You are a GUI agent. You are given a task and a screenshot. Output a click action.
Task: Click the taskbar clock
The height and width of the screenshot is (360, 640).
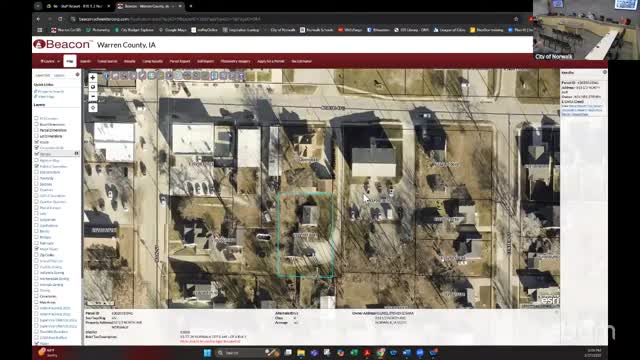(x=594, y=353)
